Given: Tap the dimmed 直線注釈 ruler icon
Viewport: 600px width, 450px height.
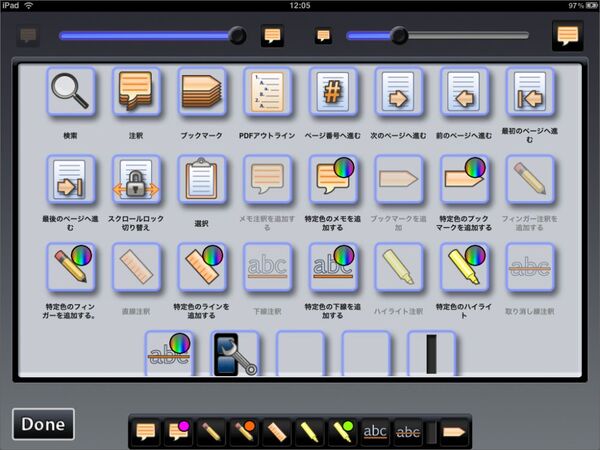Looking at the screenshot, I should [x=136, y=267].
